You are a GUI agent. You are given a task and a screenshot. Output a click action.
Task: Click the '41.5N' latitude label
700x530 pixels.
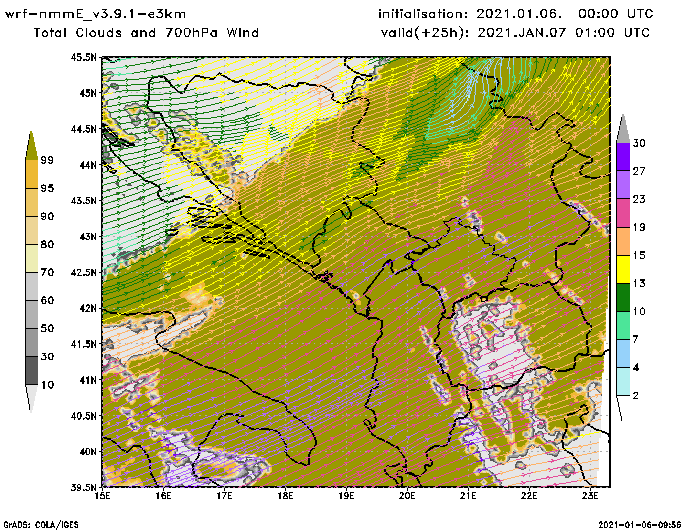84,344
